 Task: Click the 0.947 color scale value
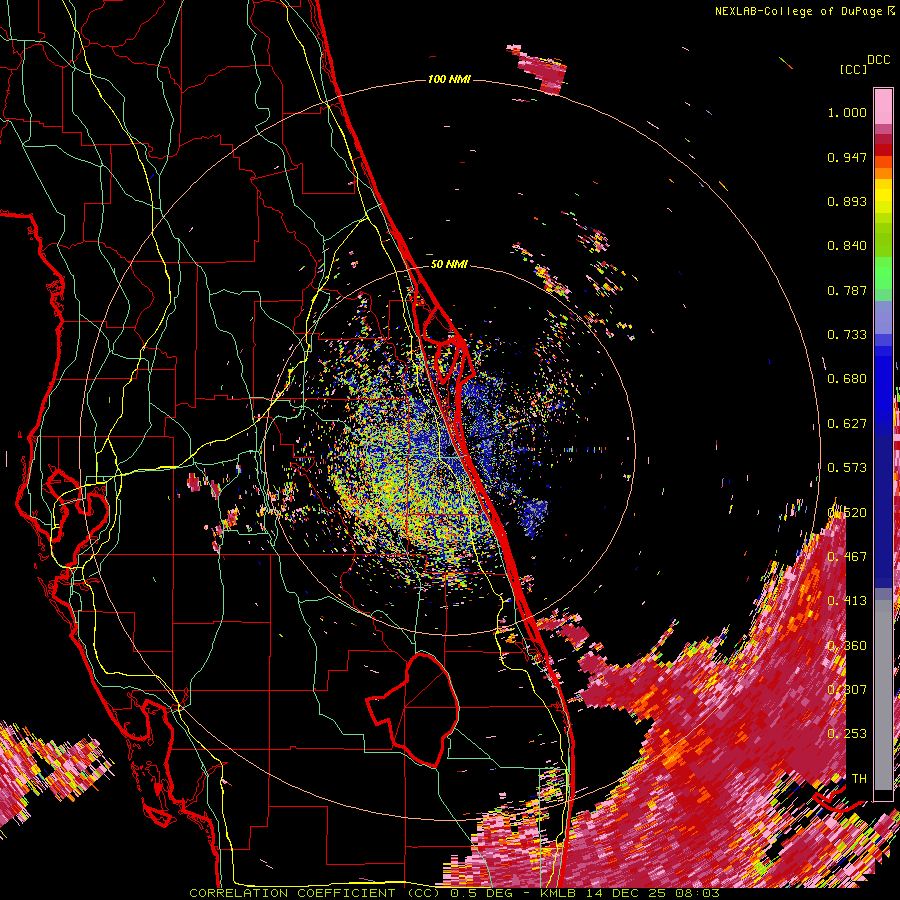click(x=847, y=157)
